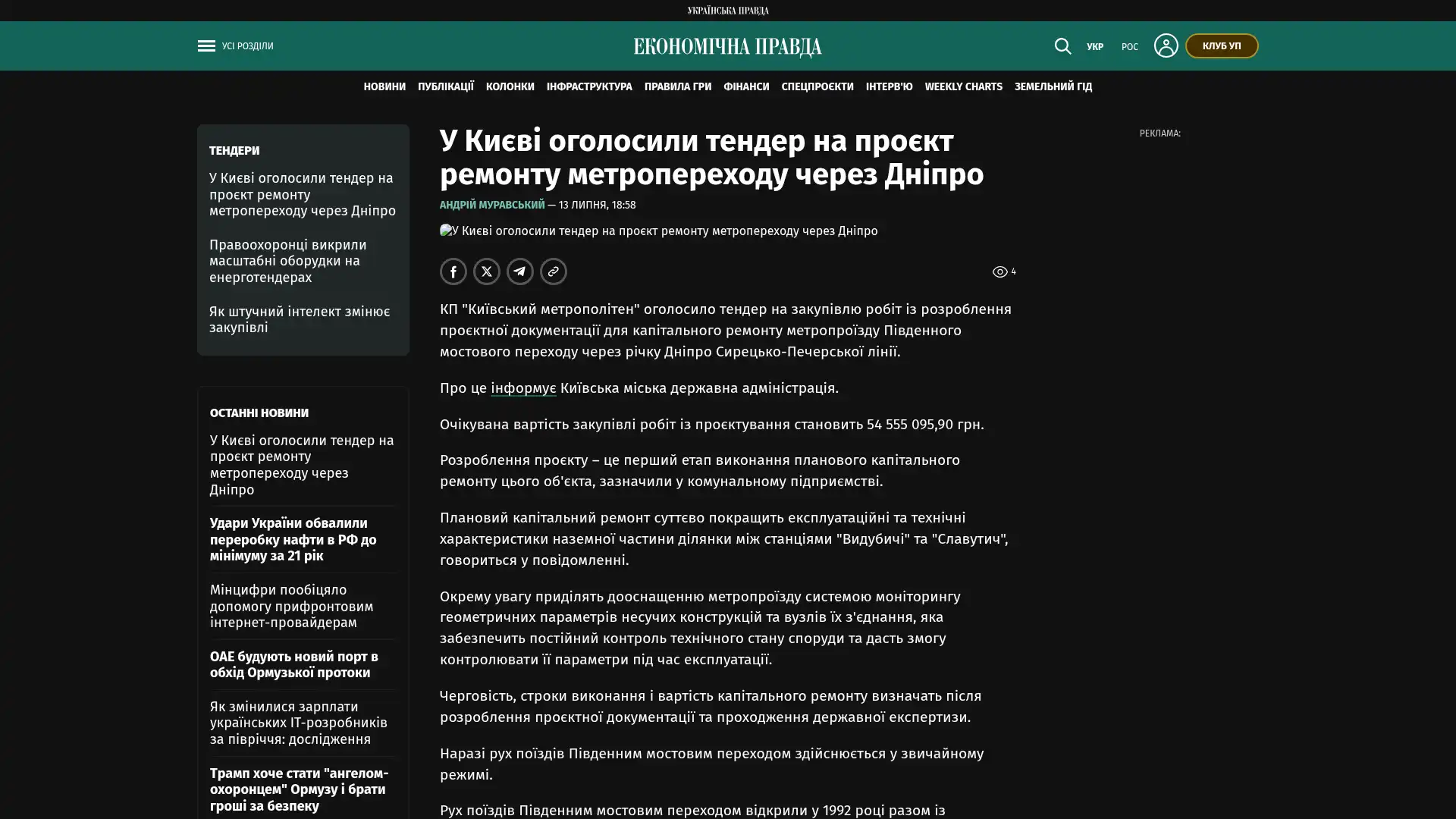Share the article on X (Twitter)
Viewport: 1456px width, 819px height.
pos(487,271)
